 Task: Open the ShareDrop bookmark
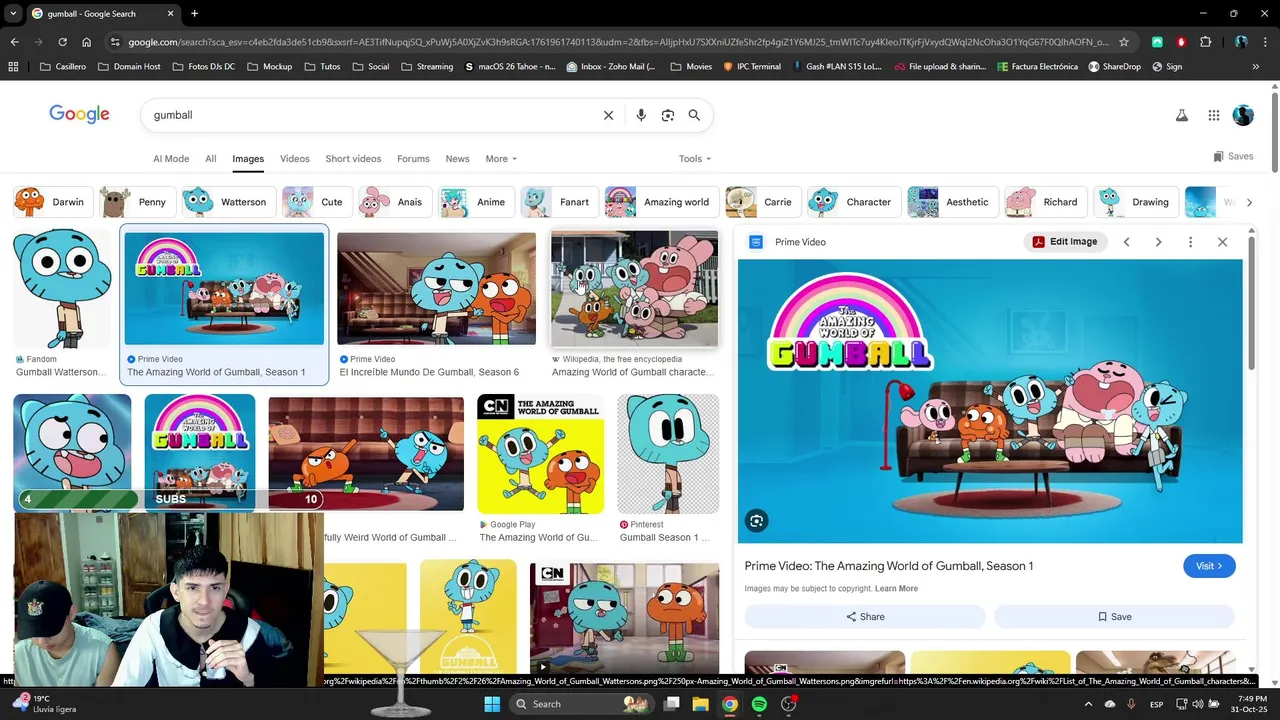coord(1114,67)
